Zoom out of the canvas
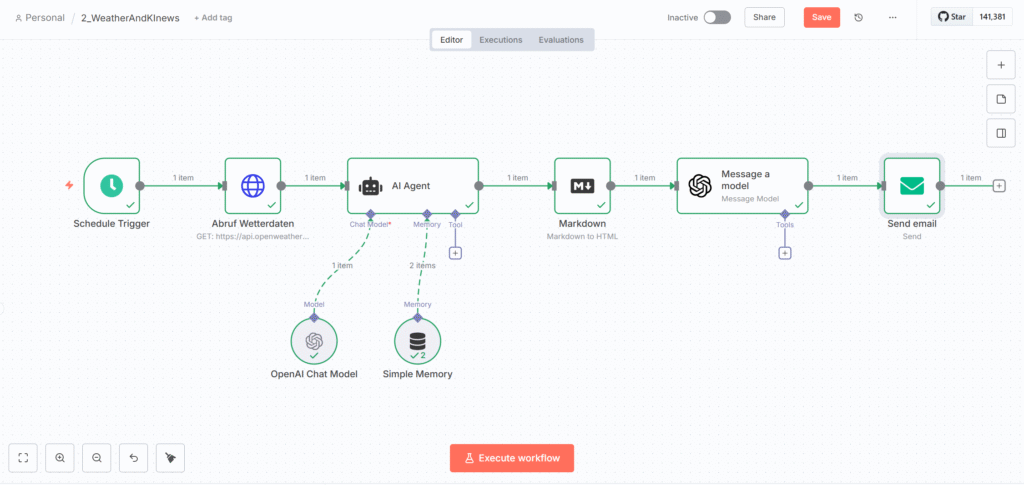Screen dimensions: 1024x485 97,457
